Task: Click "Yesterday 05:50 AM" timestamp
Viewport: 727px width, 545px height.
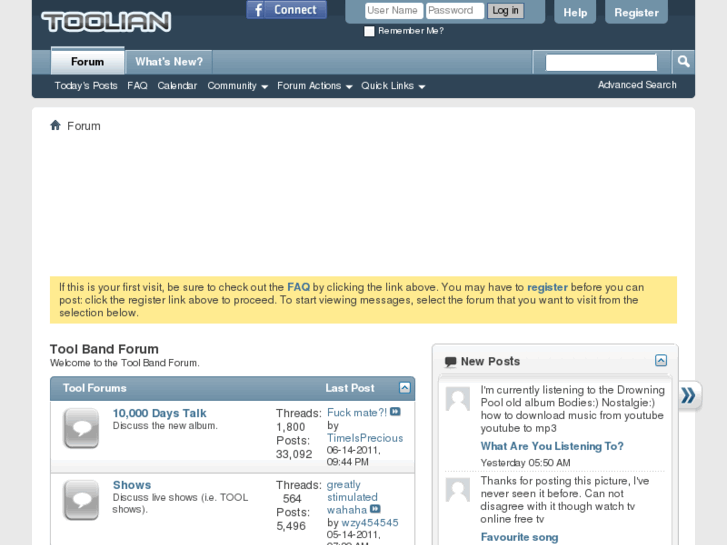Action: click(525, 462)
